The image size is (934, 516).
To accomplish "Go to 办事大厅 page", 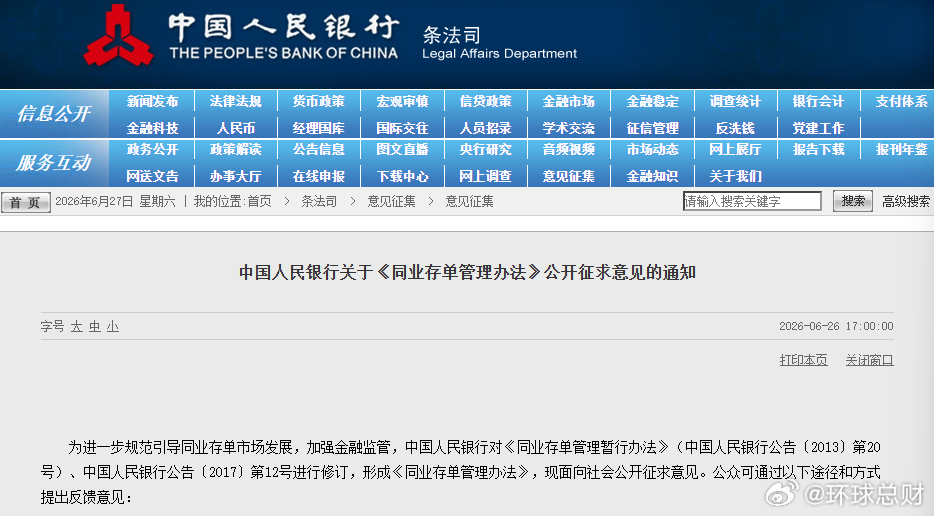I will [236, 176].
